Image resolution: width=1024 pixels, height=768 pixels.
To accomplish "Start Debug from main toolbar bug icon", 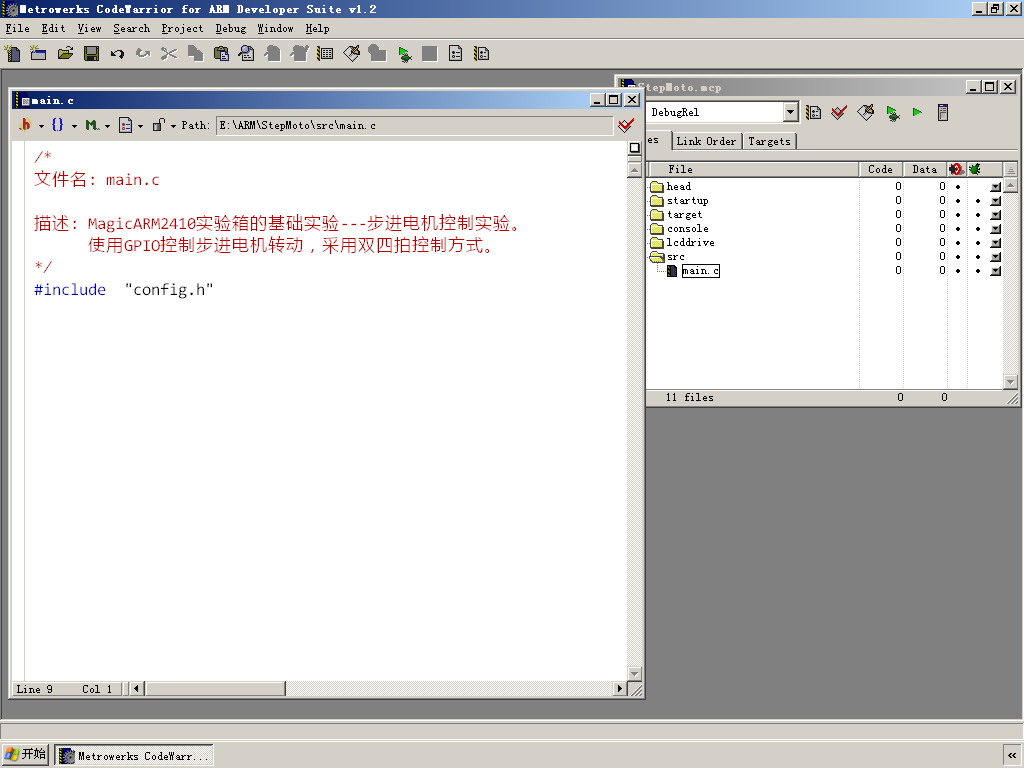I will click(404, 54).
